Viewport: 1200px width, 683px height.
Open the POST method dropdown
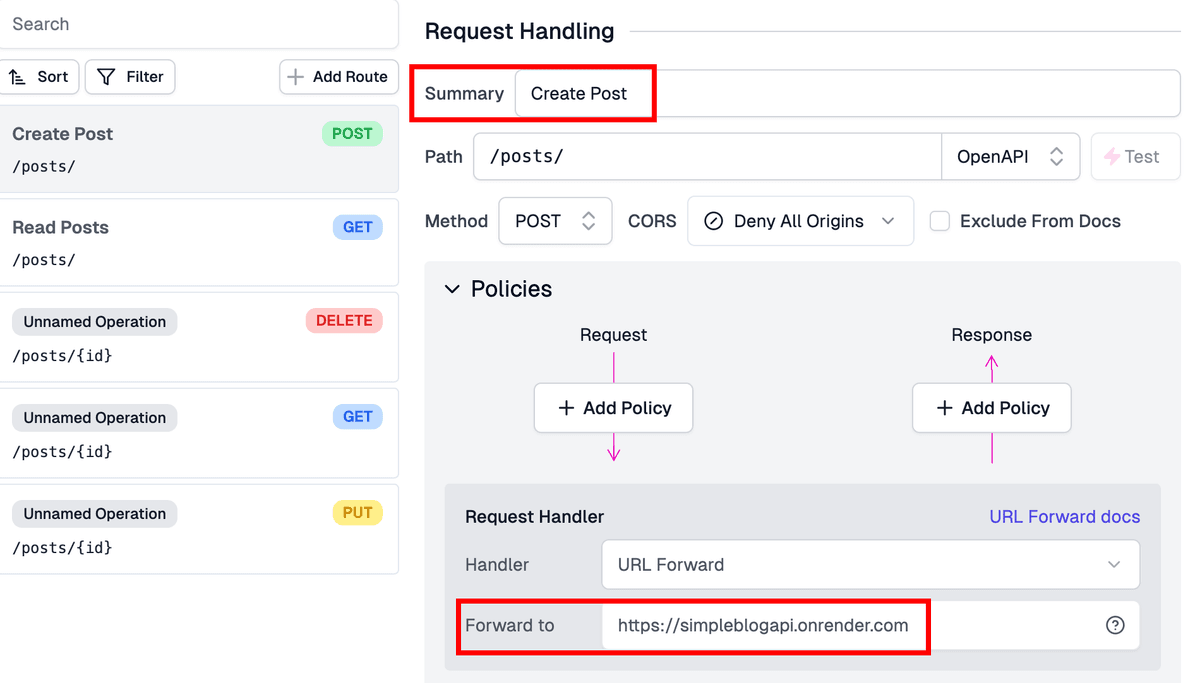[x=554, y=221]
